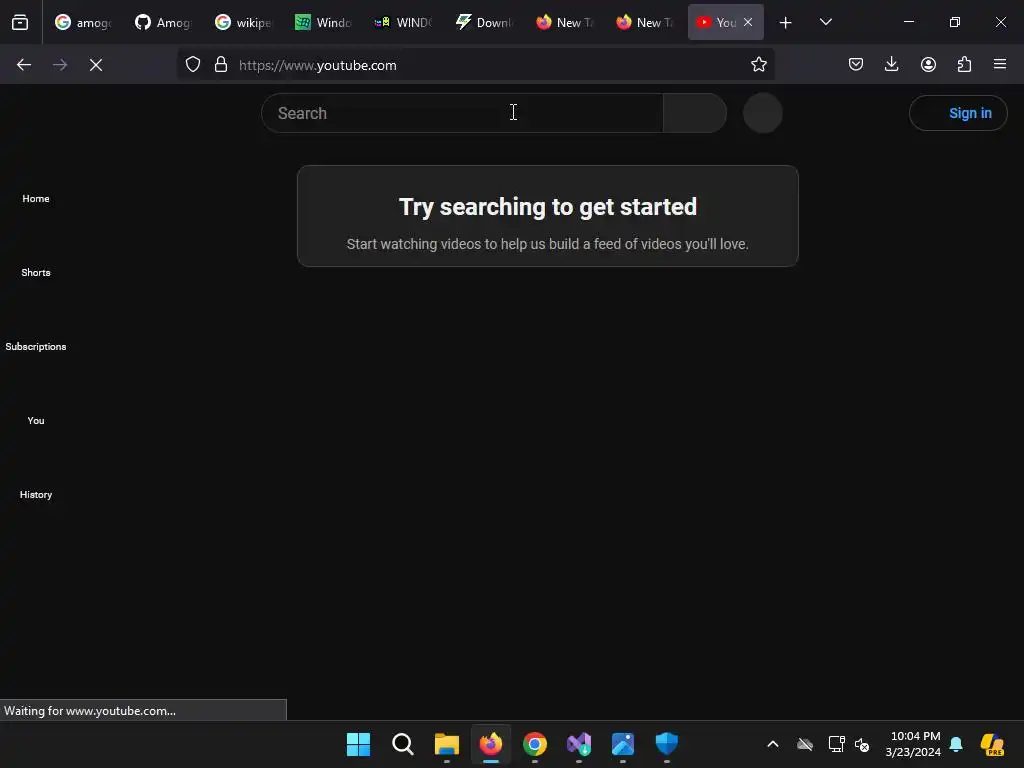
Task: Open the Extensions panel
Action: pyautogui.click(x=964, y=64)
